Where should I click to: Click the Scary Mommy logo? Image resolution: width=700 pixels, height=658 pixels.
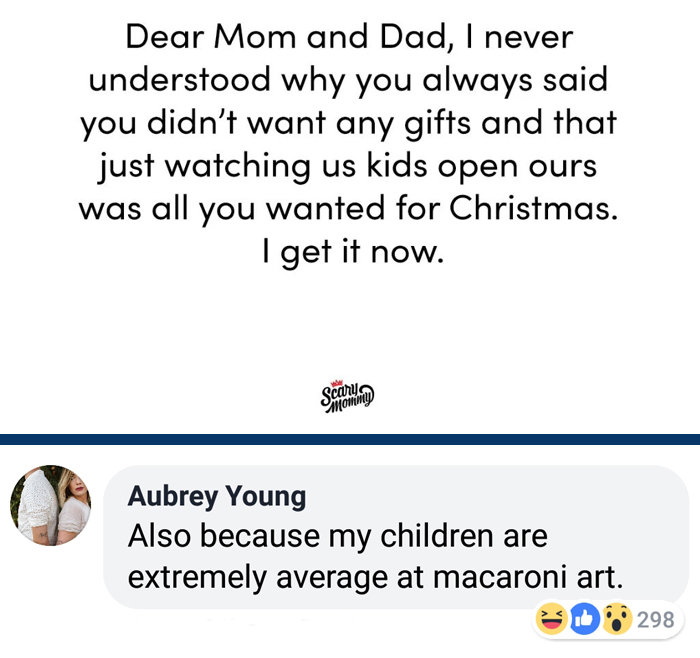click(348, 396)
